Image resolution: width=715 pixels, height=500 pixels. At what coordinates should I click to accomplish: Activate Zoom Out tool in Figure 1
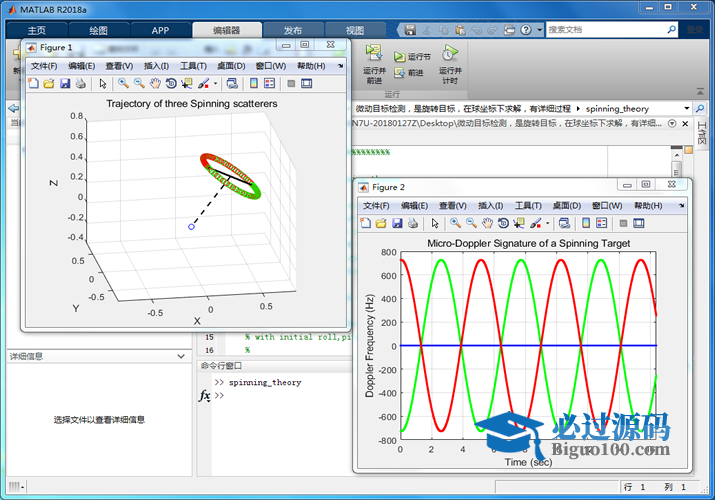pyautogui.click(x=139, y=83)
